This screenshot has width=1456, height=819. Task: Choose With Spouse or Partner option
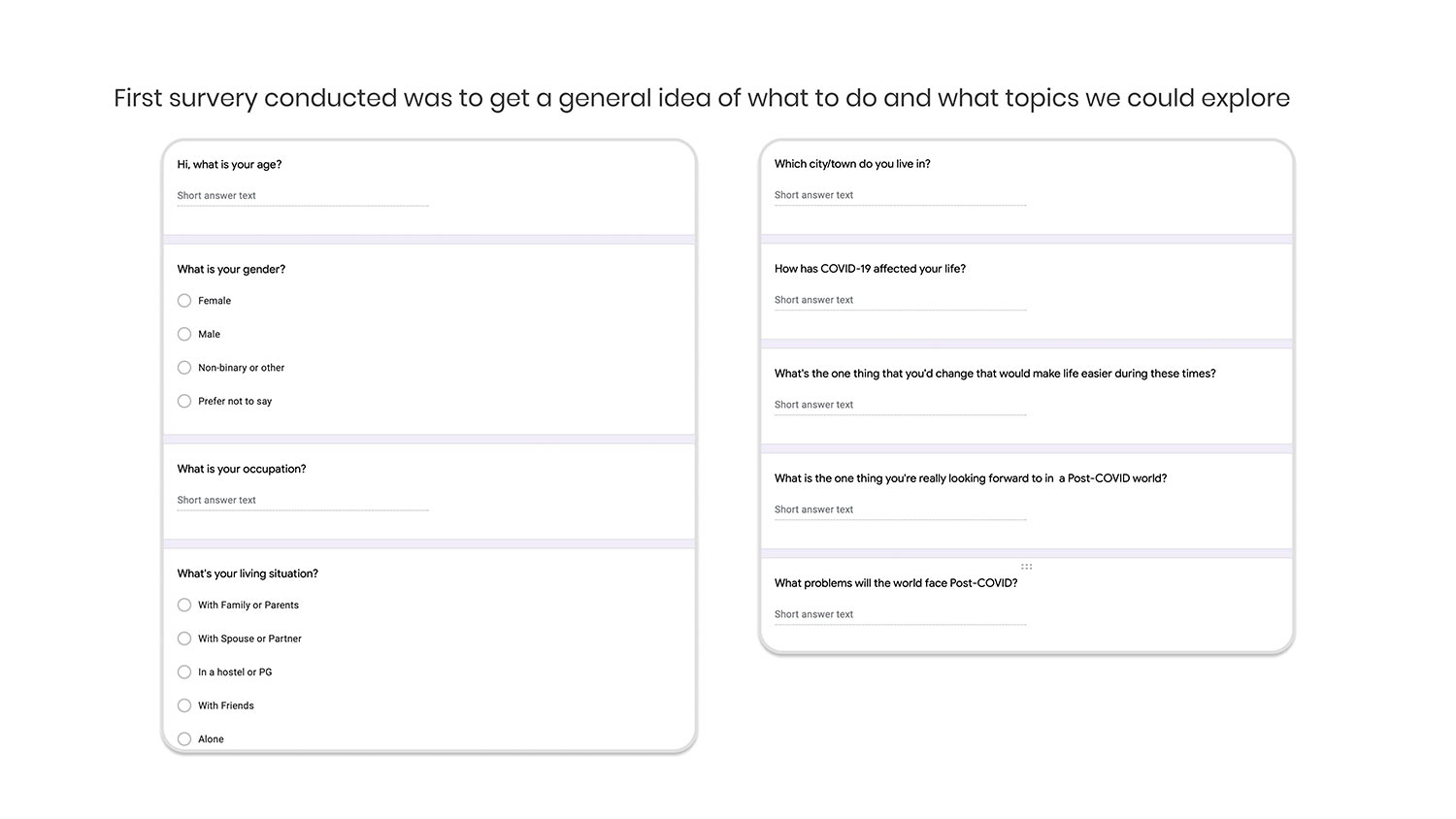point(184,639)
